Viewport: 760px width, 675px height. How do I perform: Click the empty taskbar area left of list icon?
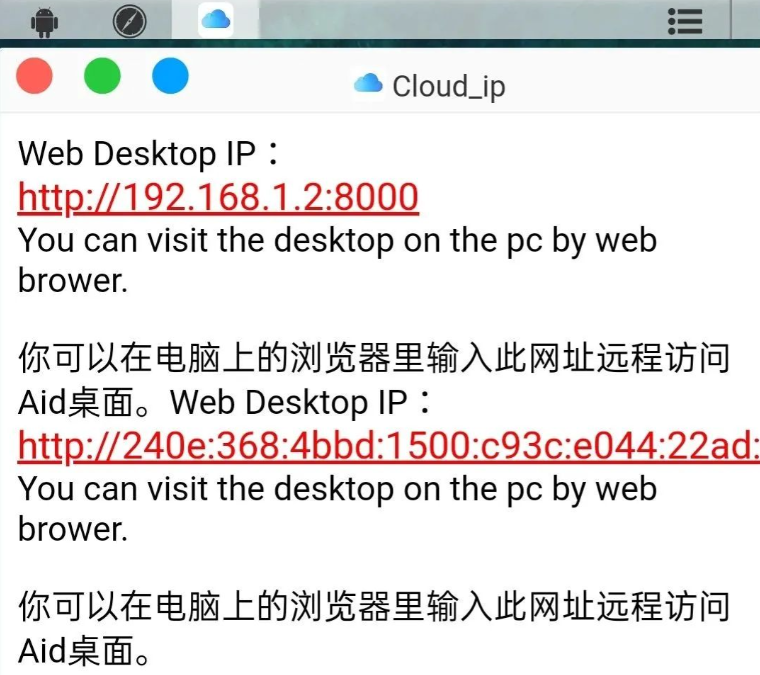click(x=460, y=20)
